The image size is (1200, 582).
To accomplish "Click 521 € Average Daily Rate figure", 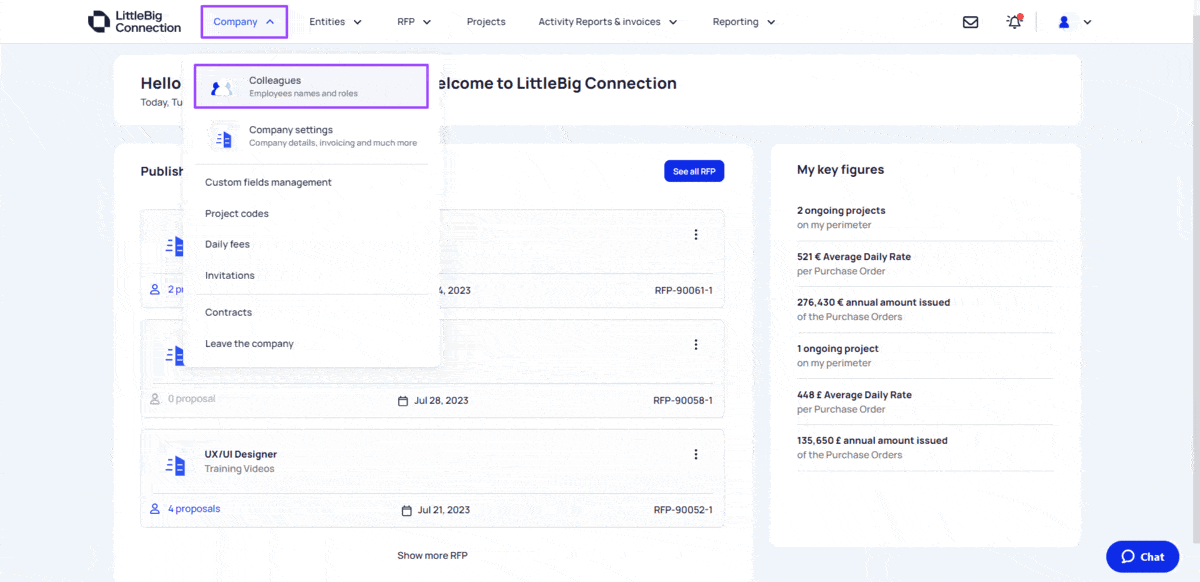I will [x=854, y=256].
